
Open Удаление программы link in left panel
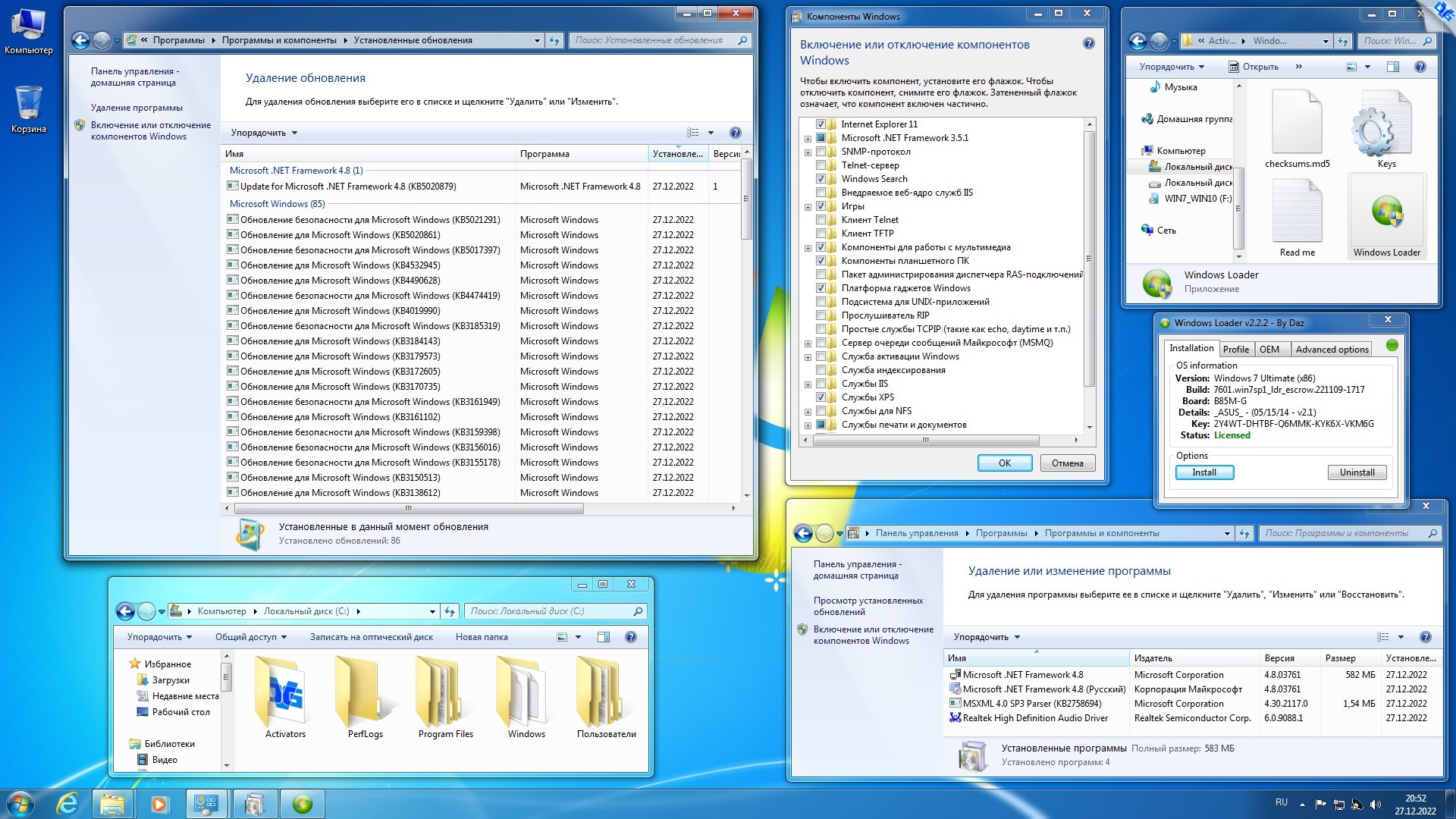coord(136,108)
